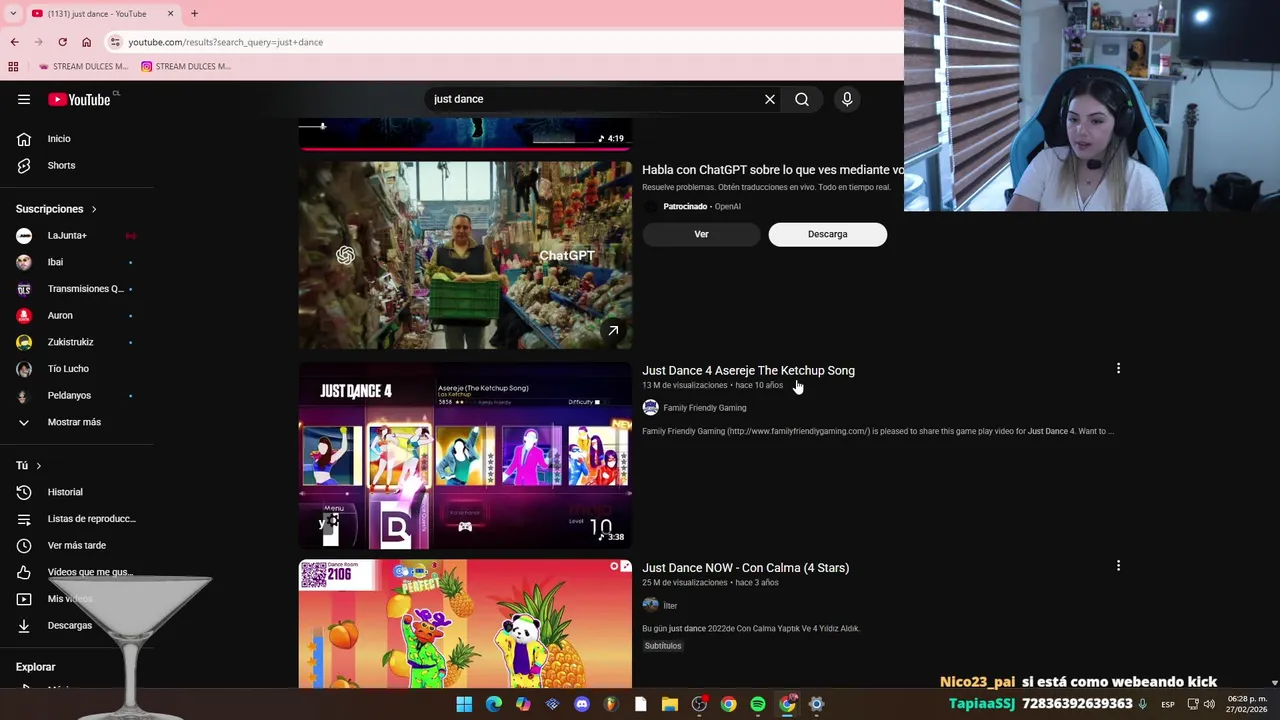Open the Instagram 'STREAM DULCES M...' bookmark

185,66
